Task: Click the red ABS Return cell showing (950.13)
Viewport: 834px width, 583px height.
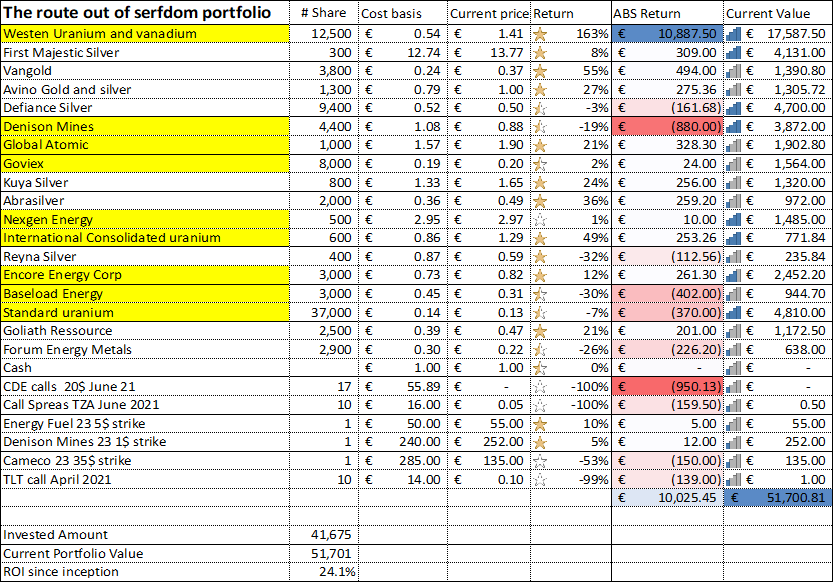Action: pos(668,387)
